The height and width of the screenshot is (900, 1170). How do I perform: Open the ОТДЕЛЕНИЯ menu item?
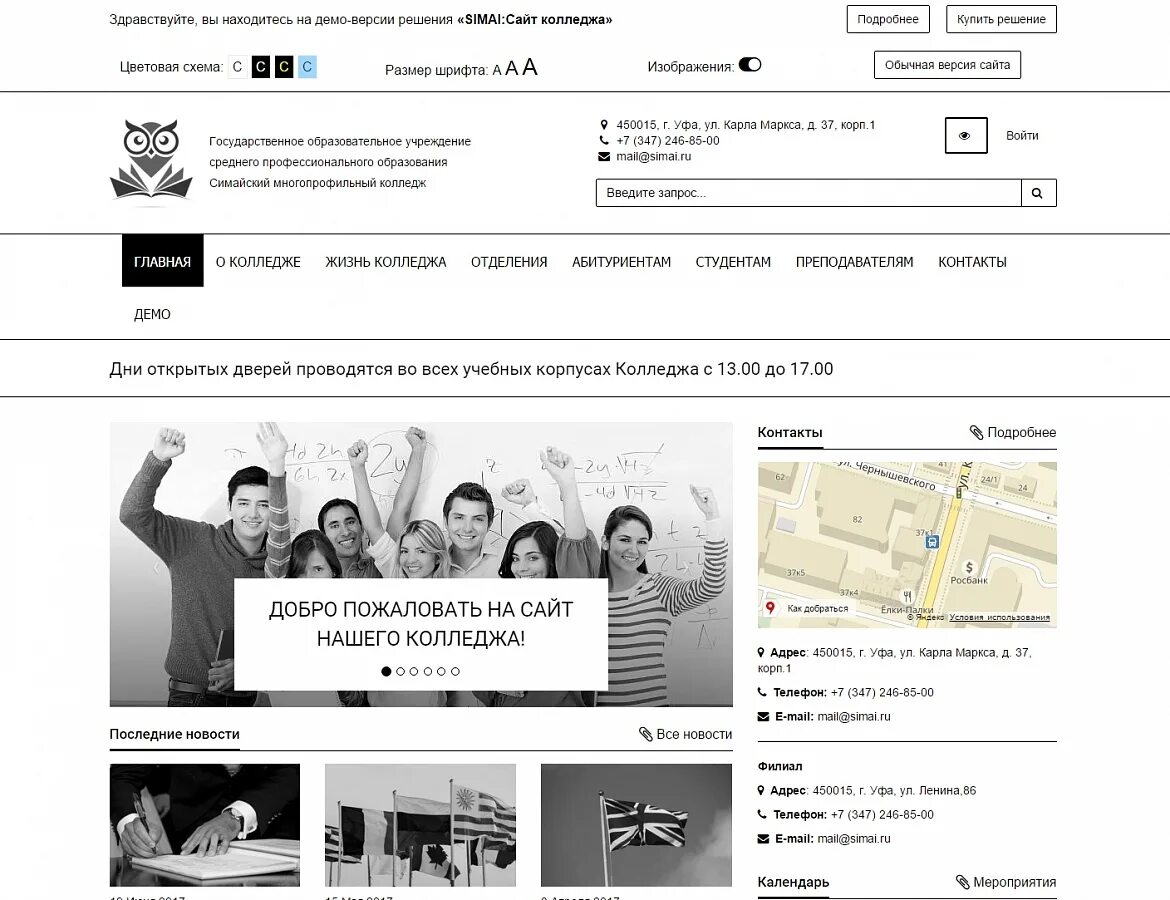click(509, 262)
